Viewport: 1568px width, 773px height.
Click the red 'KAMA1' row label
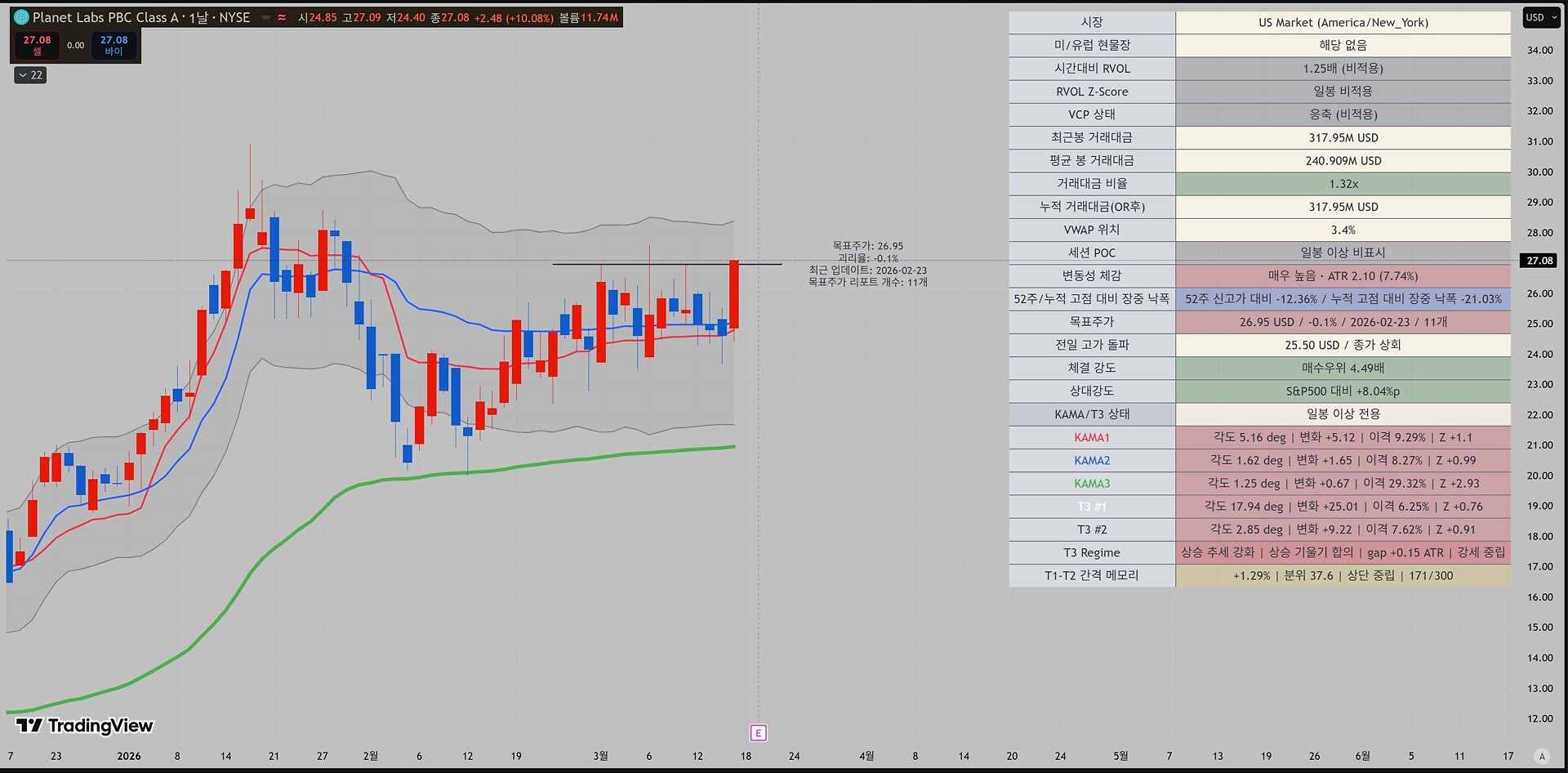(x=1092, y=437)
